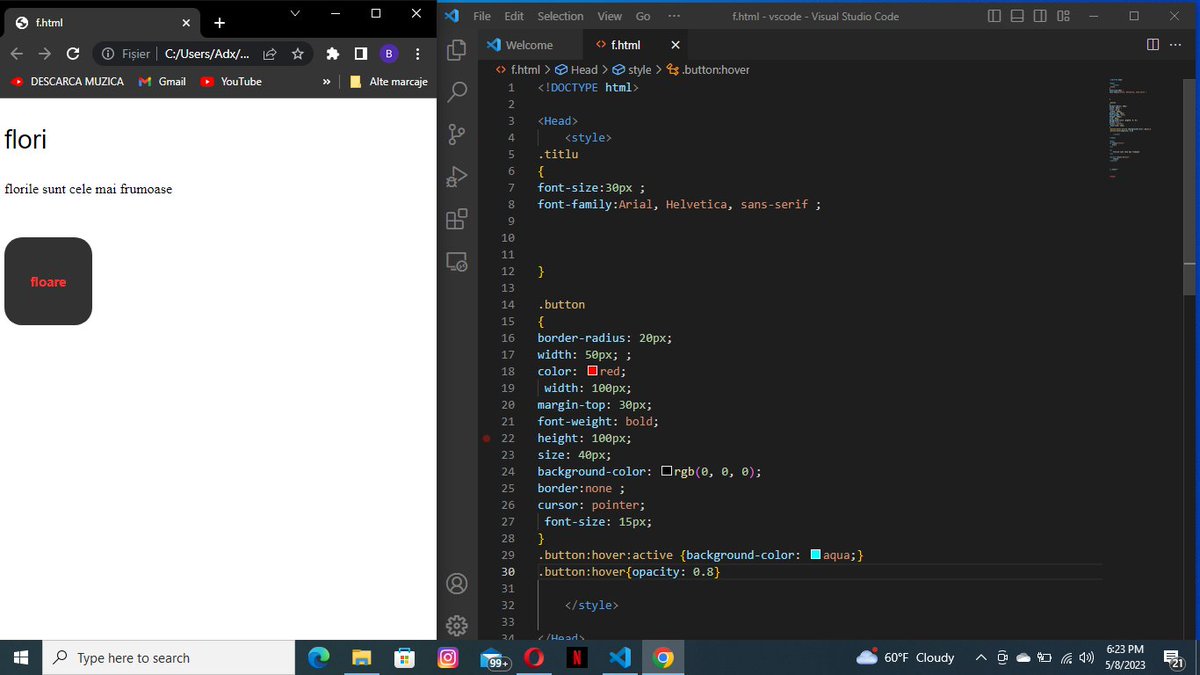
Task: Open the YouTube bookmark
Action: (231, 82)
